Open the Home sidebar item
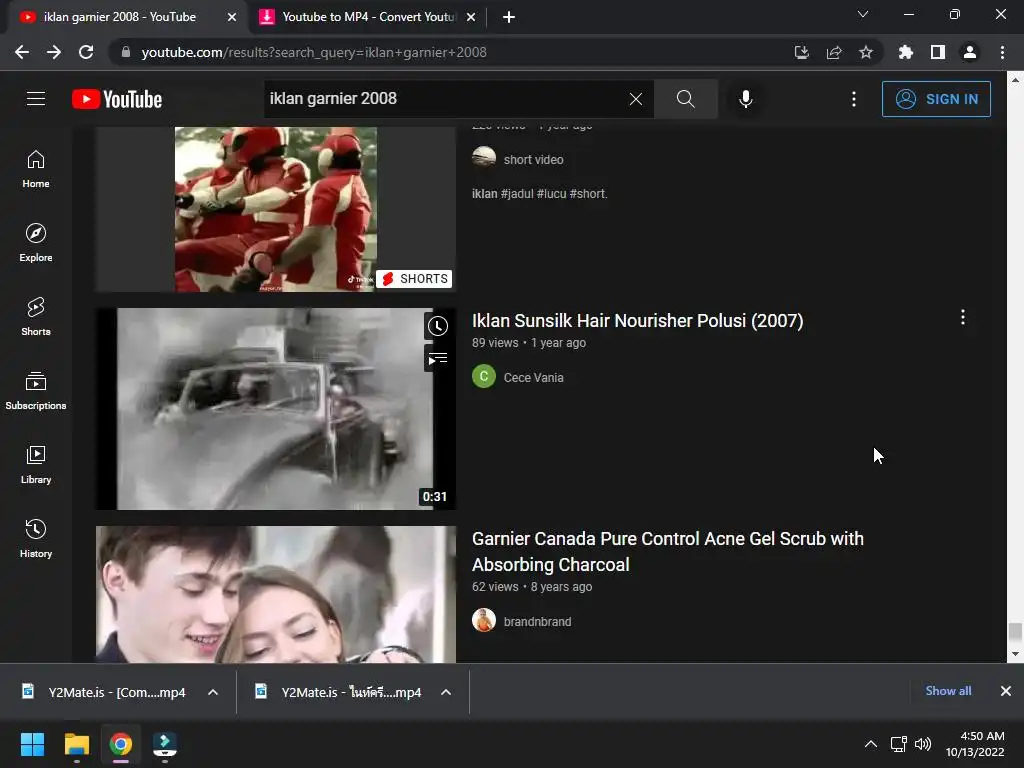 pyautogui.click(x=36, y=169)
